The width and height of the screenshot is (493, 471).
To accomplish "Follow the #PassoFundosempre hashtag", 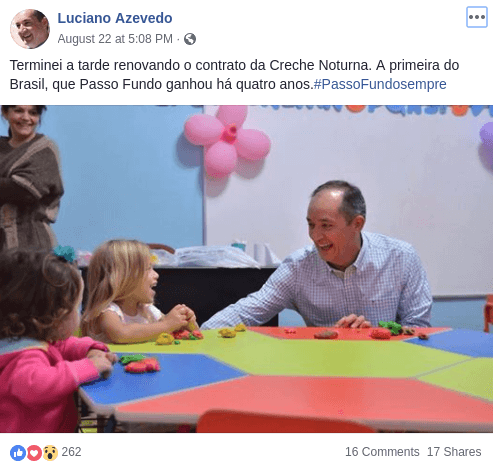I will [x=380, y=84].
